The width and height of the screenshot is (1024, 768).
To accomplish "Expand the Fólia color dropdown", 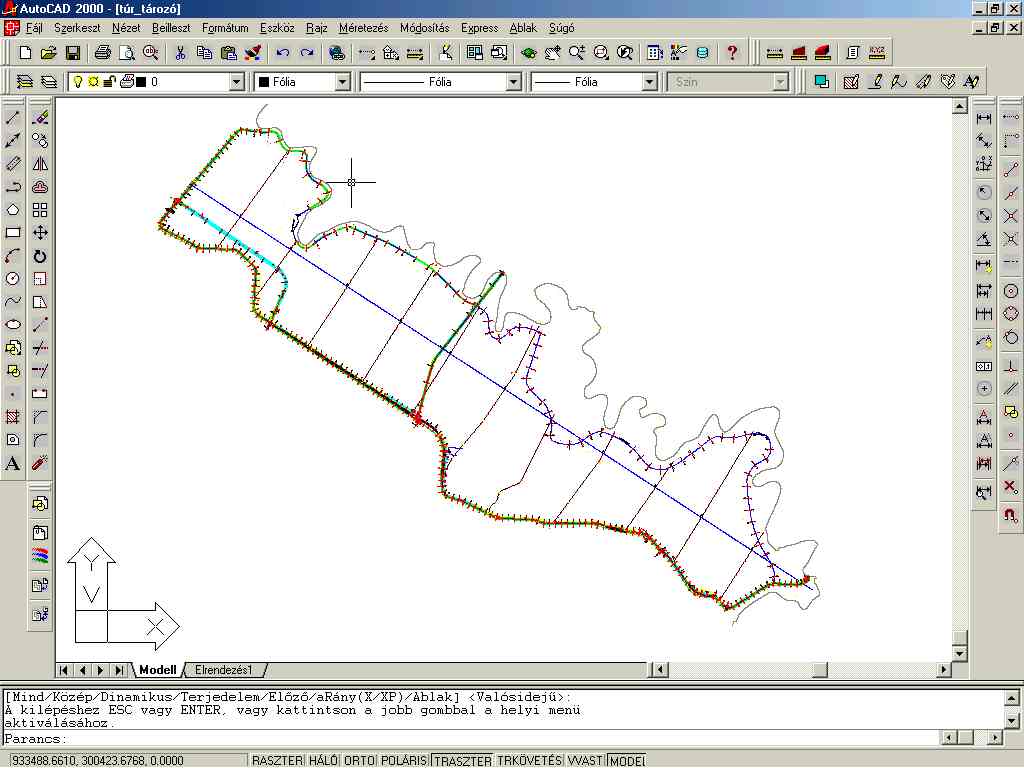I will [x=342, y=82].
